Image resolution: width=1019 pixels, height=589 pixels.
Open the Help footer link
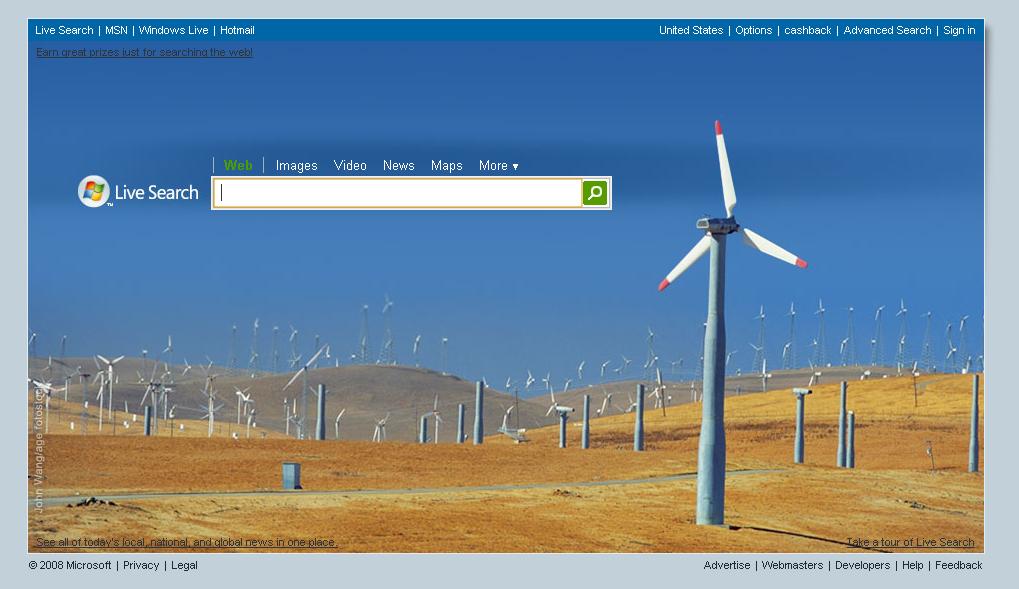click(x=912, y=565)
